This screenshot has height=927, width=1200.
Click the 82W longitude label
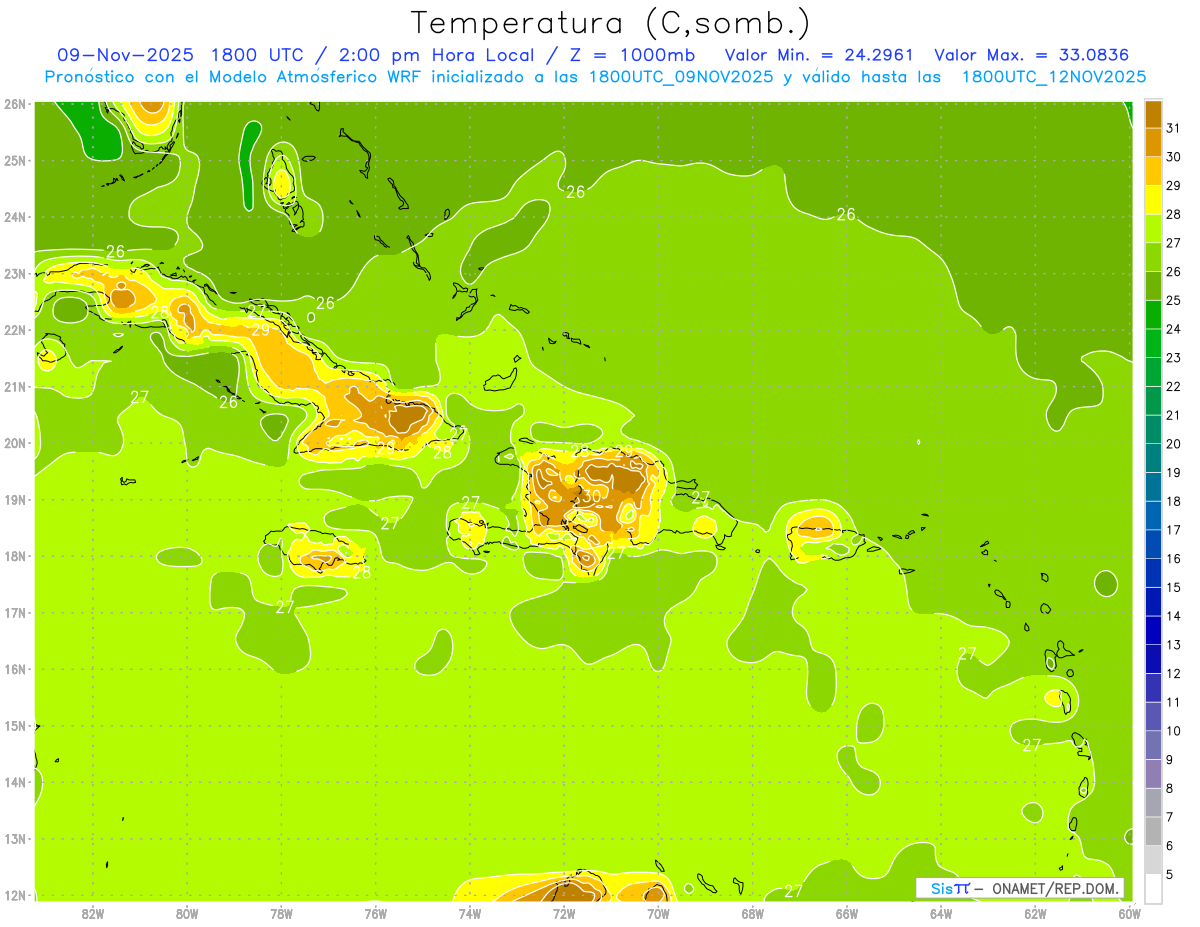click(93, 913)
